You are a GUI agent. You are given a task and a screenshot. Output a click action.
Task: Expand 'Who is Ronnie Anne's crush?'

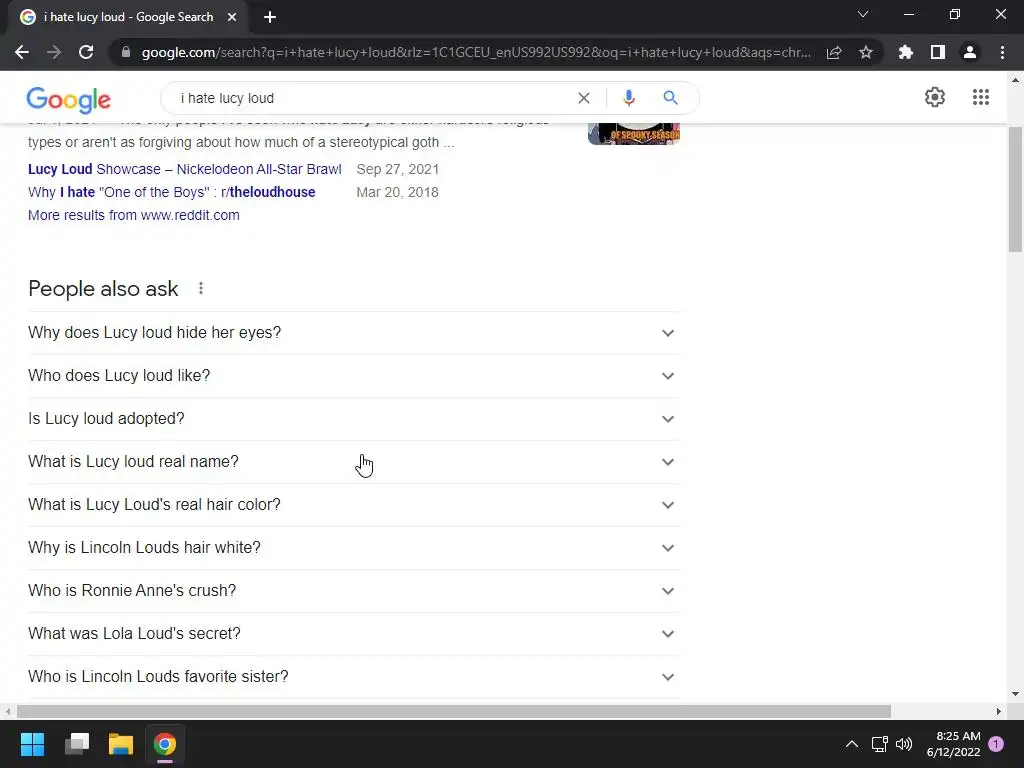click(x=354, y=591)
